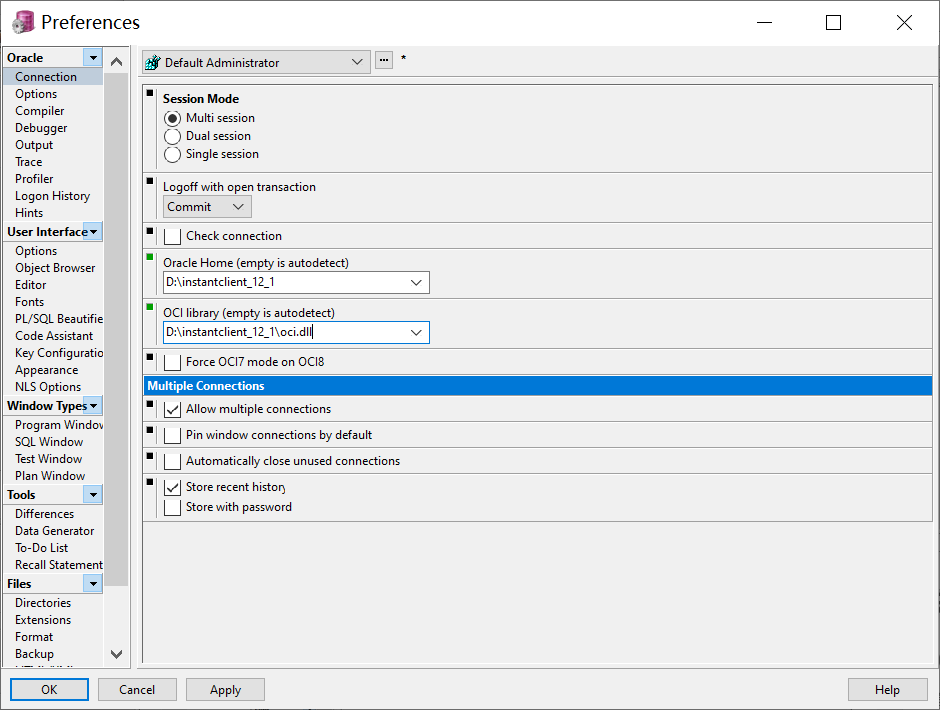Click the Session Mode black indicator square
This screenshot has width=940, height=710.
tap(150, 93)
